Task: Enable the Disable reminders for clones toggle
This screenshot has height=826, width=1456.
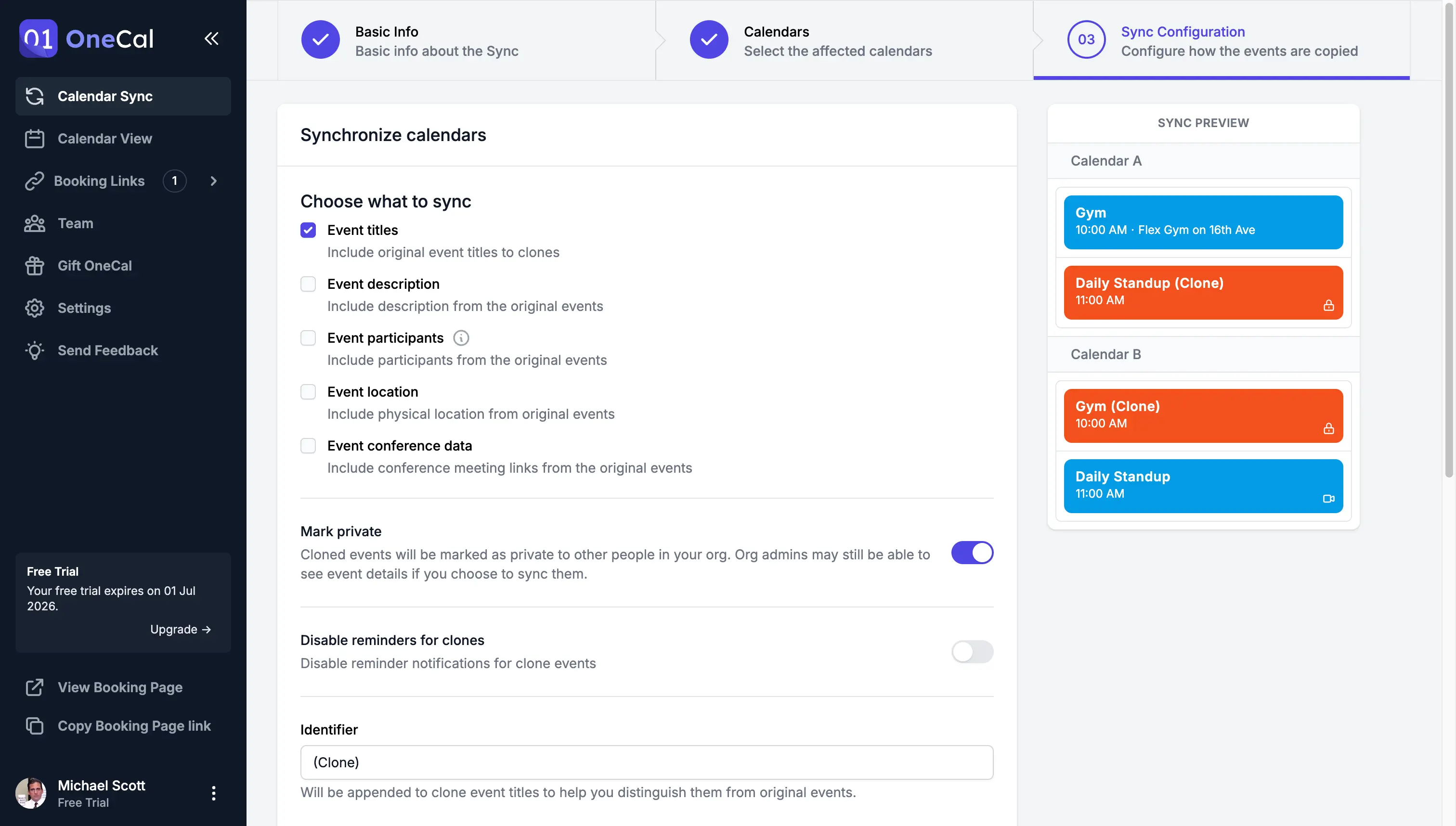Action: click(972, 651)
